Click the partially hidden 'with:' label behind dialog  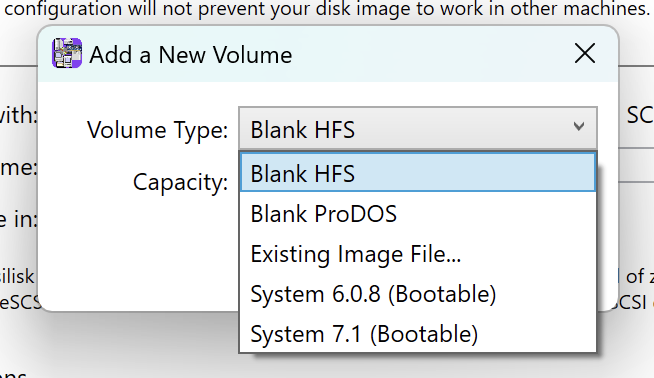pos(18,115)
